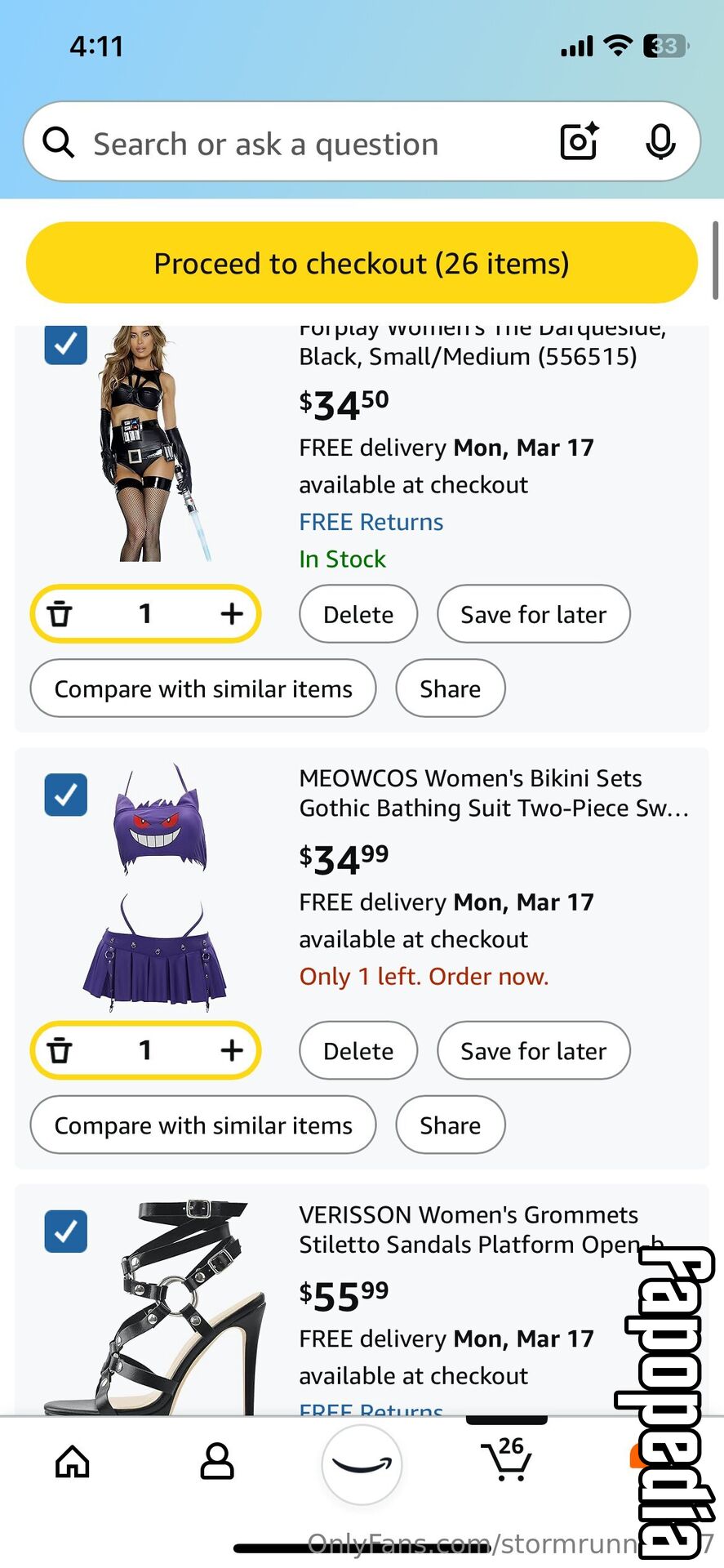This screenshot has height=1568, width=724.
Task: Compare MEOWCOS bikini with similar items
Action: (203, 1125)
